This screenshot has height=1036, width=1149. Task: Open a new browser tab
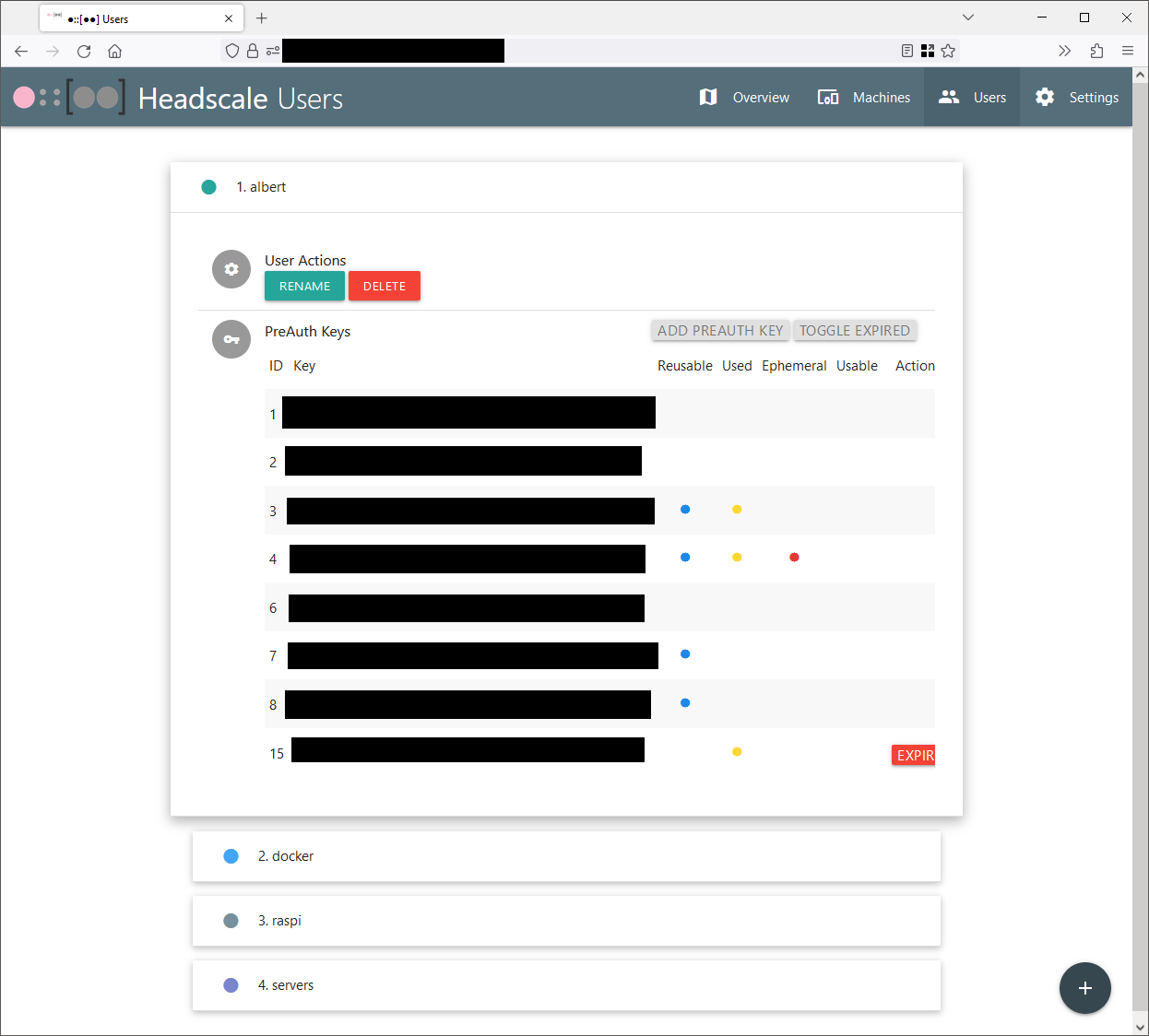click(x=262, y=18)
